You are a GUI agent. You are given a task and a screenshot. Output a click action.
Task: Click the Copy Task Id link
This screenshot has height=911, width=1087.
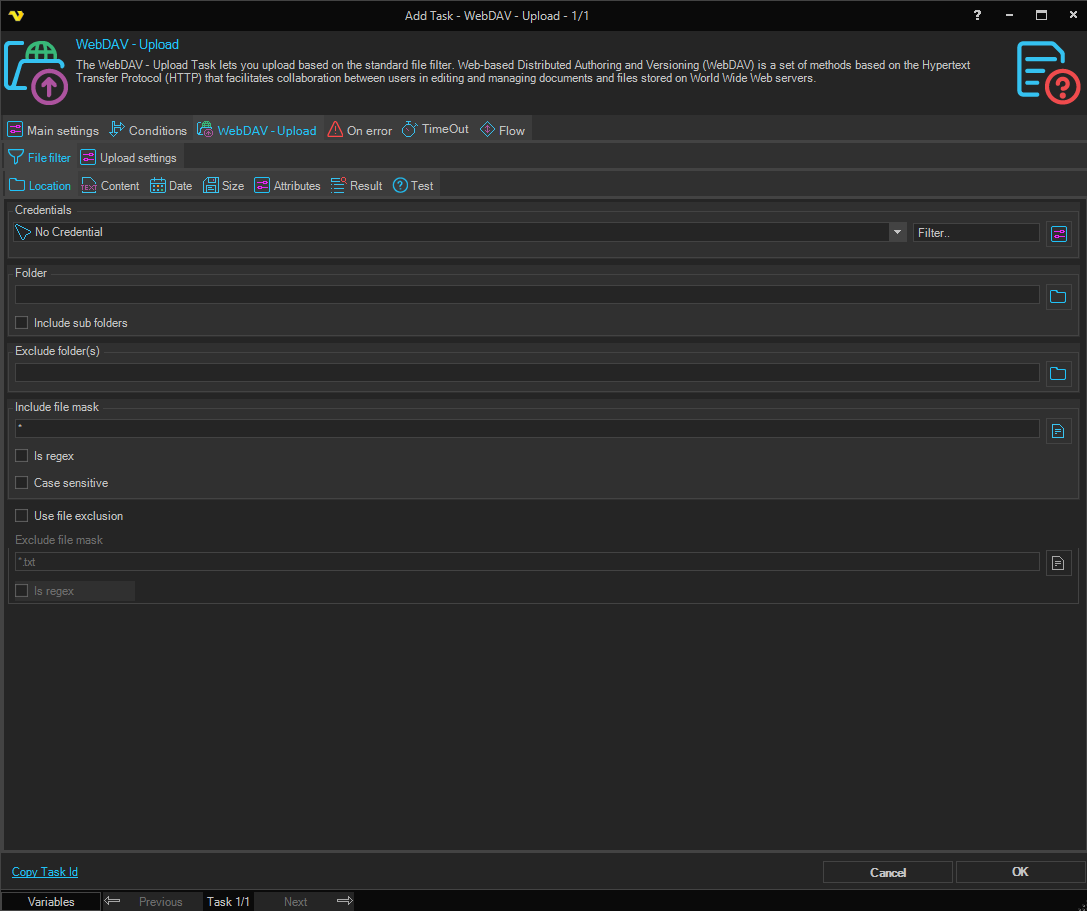point(45,872)
